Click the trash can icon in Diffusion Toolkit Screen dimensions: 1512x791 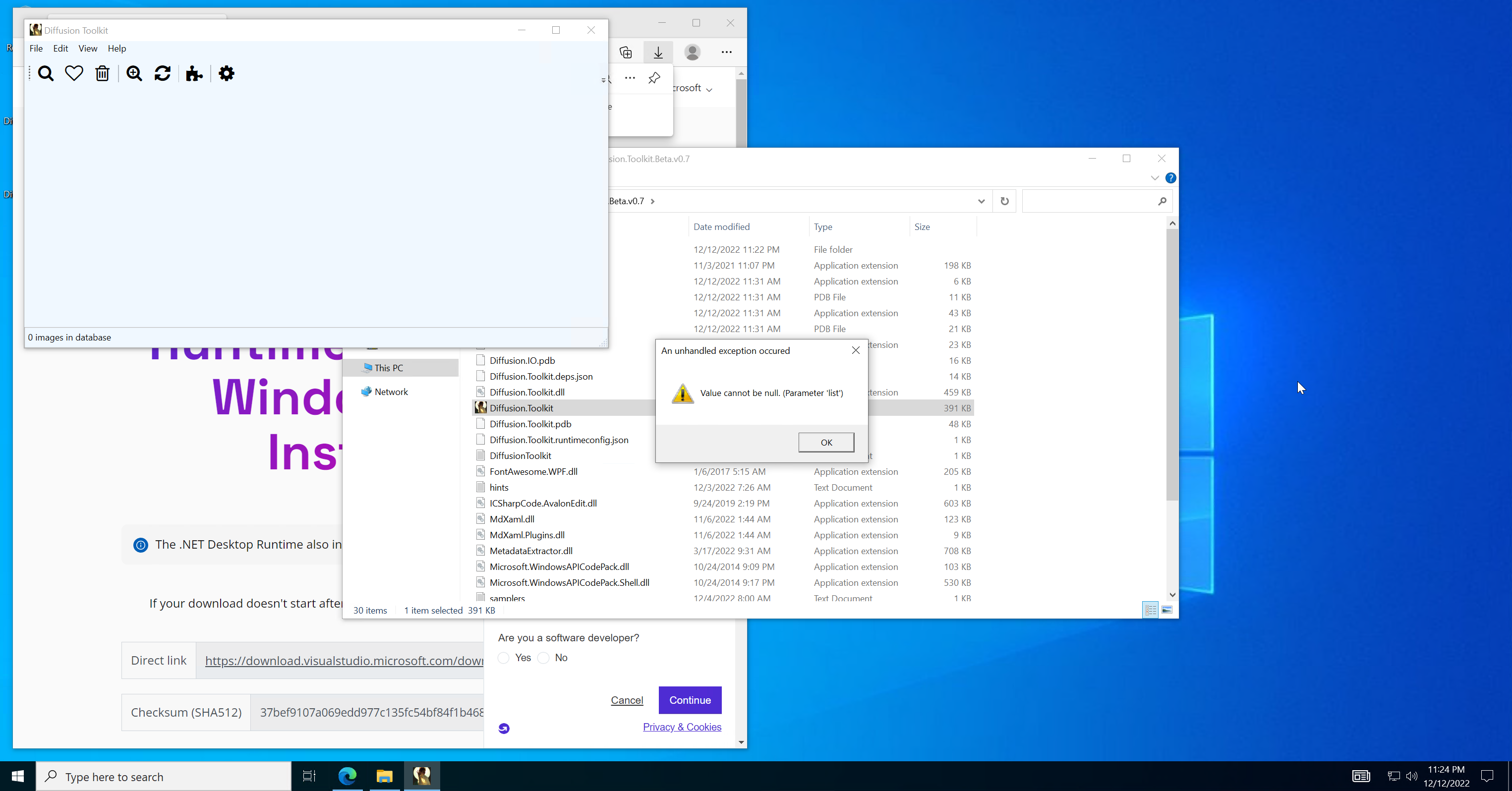click(103, 73)
